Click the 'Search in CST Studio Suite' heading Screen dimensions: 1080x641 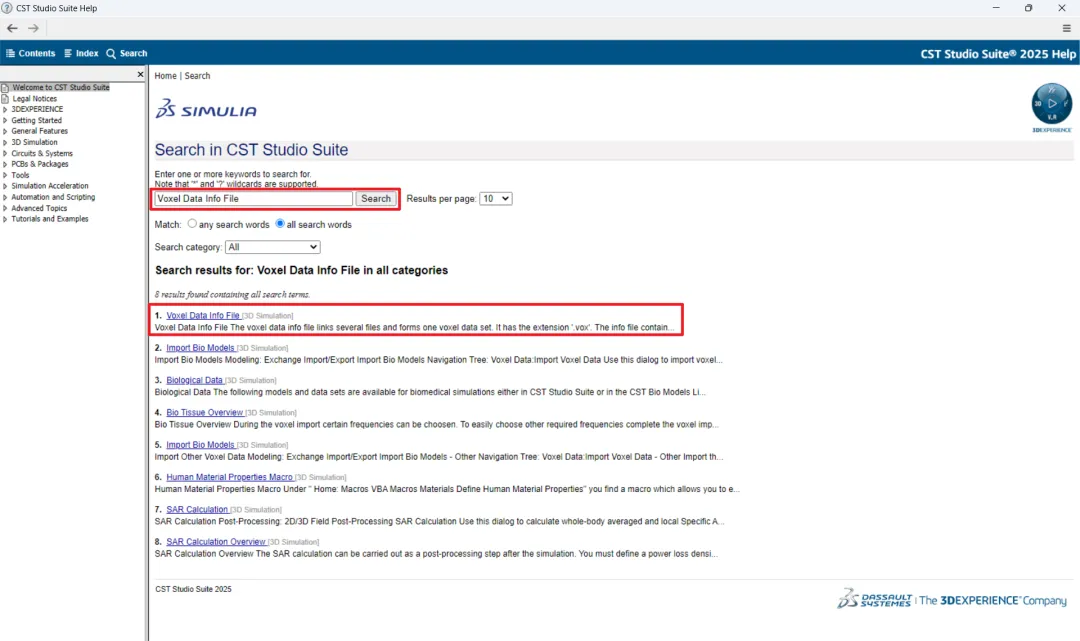[x=251, y=149]
